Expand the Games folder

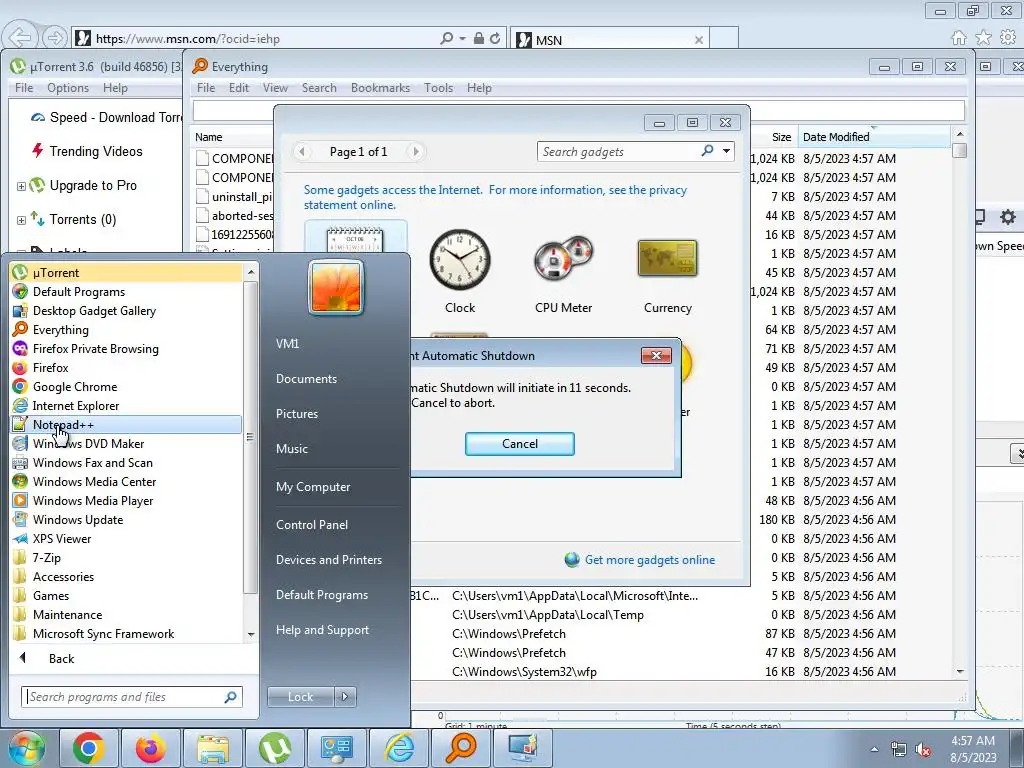[x=125, y=595]
